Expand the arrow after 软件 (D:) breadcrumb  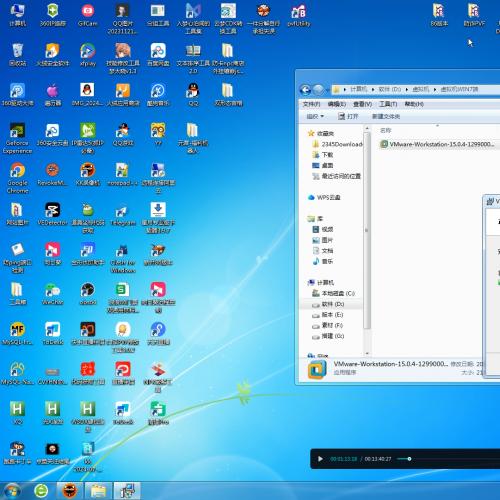click(407, 89)
